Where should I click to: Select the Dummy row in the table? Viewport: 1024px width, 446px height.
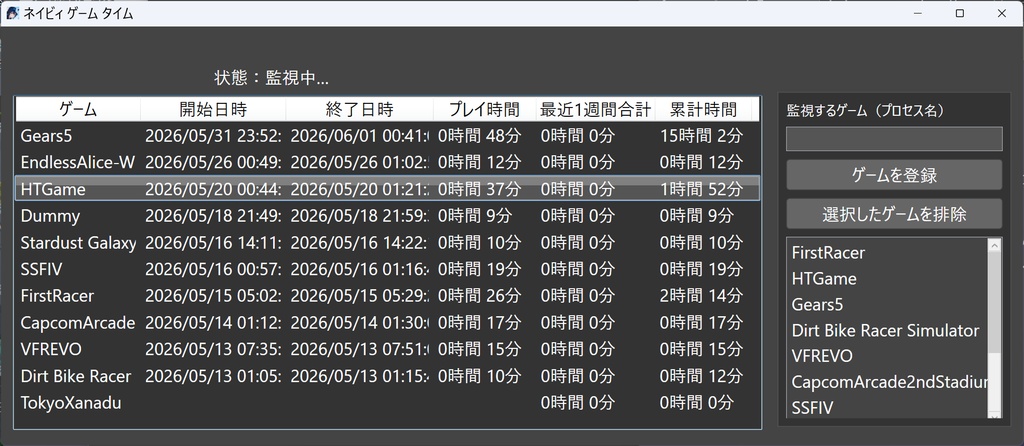388,215
